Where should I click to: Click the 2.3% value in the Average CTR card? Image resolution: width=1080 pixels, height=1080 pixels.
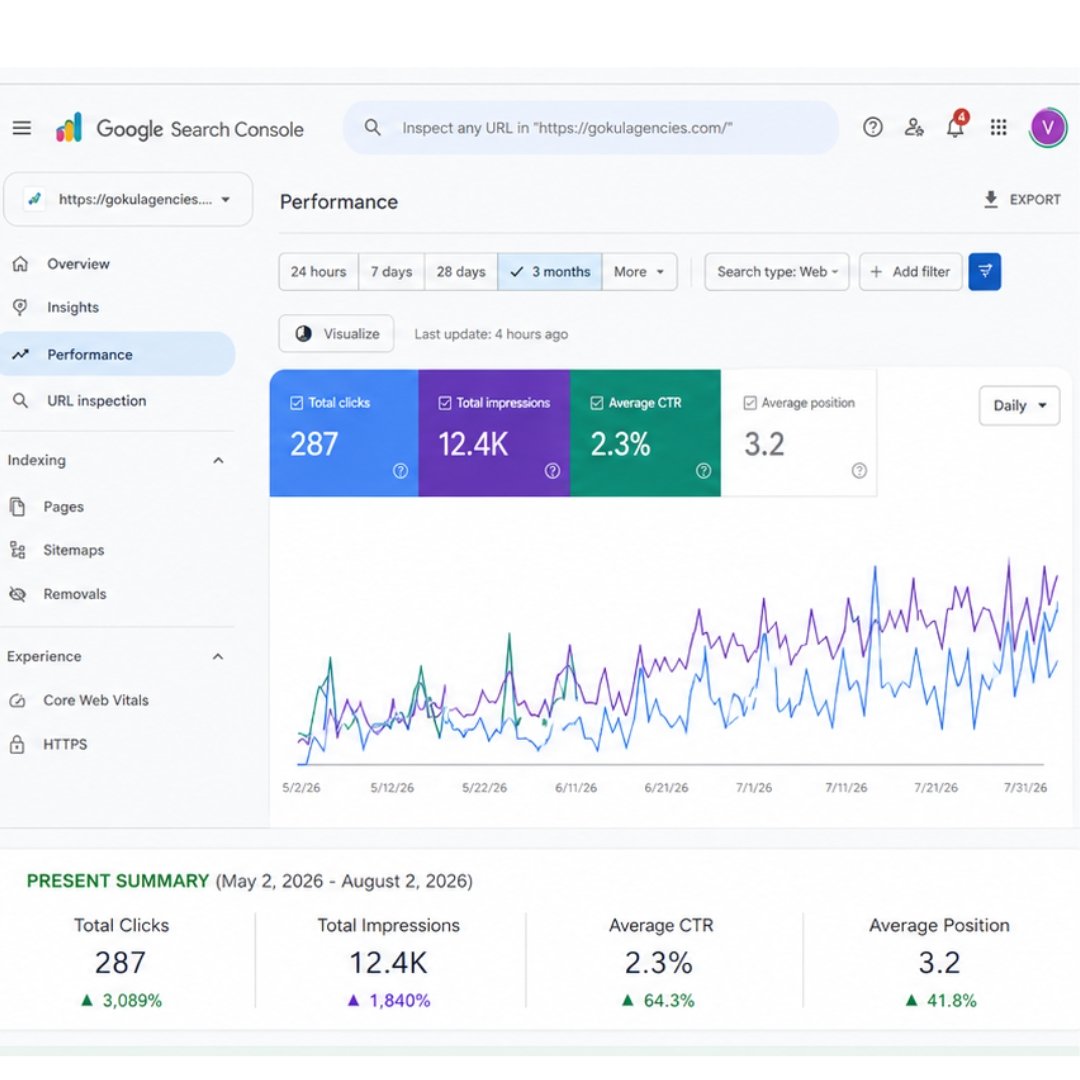[x=620, y=444]
